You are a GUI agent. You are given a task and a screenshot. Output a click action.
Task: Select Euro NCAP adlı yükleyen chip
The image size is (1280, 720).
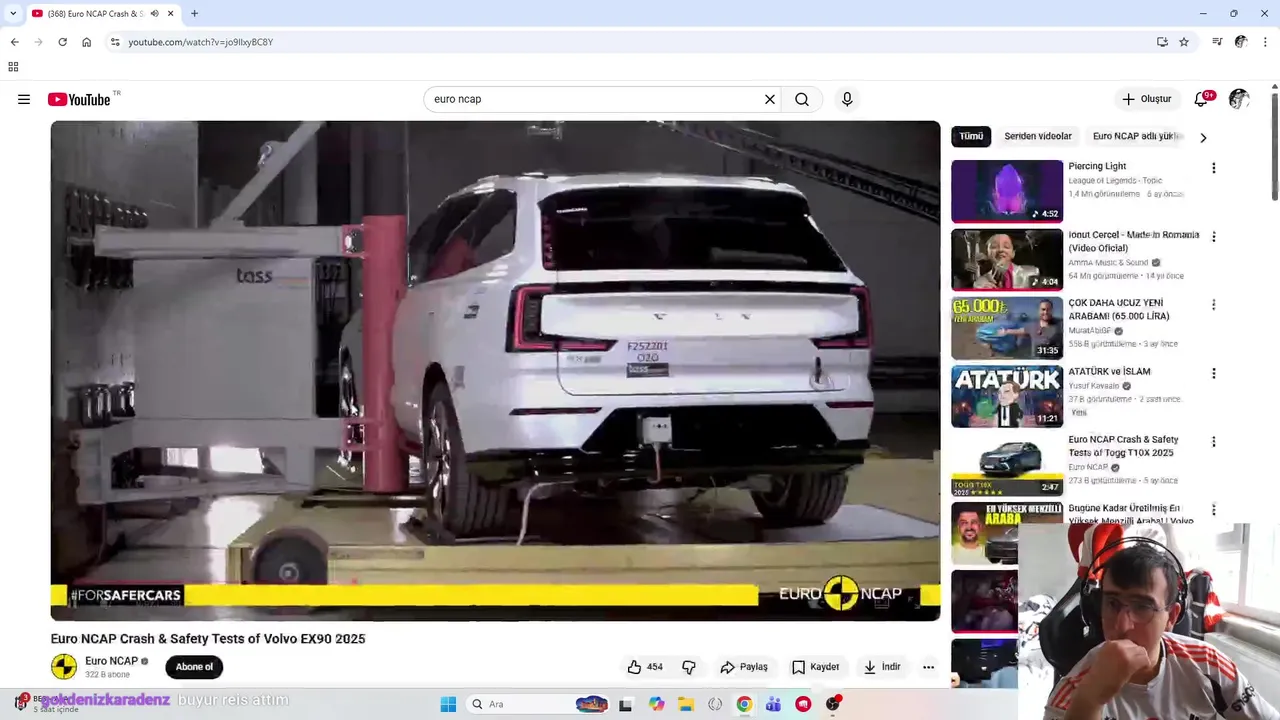coord(1138,136)
